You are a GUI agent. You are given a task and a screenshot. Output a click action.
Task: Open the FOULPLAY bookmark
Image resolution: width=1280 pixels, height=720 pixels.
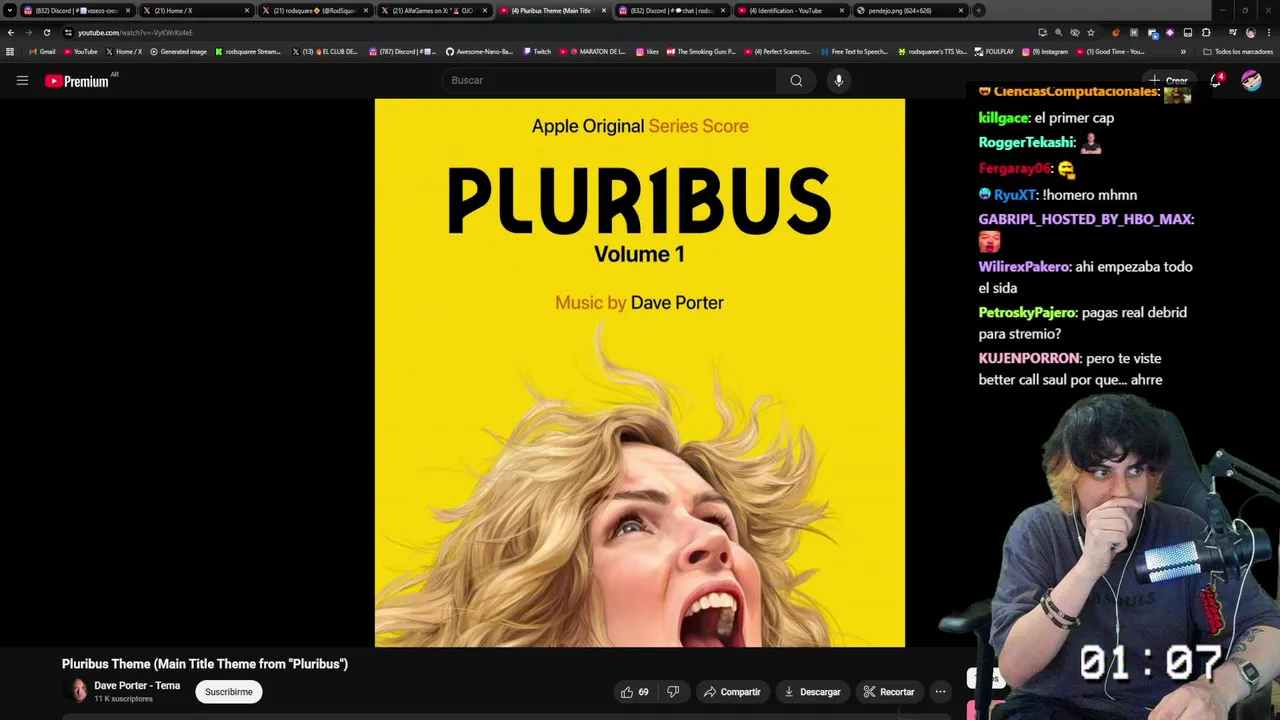[x=994, y=52]
